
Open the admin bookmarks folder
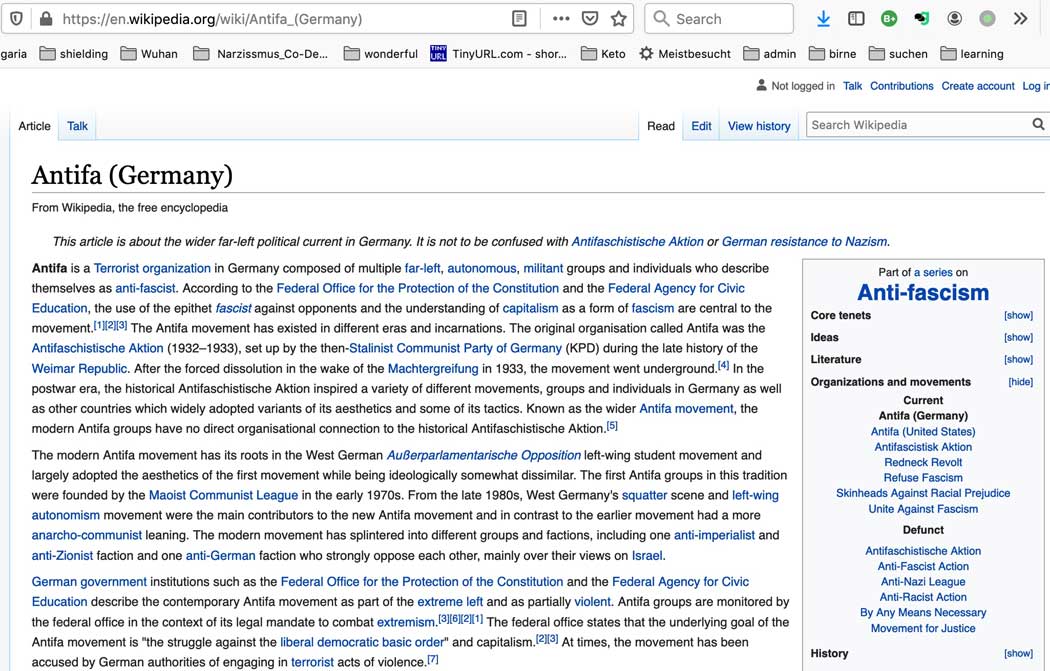click(x=770, y=54)
